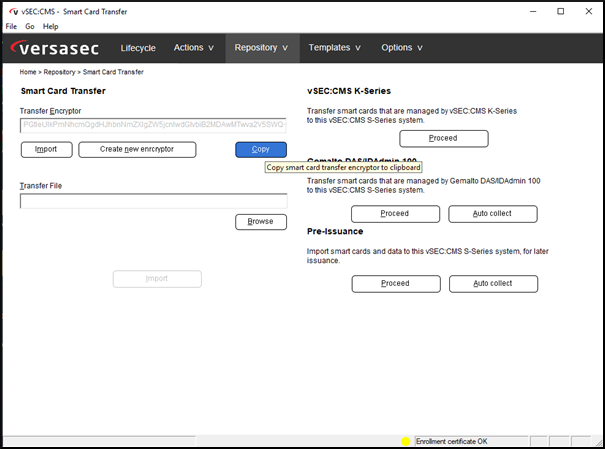
Task: Expand the Actions dropdown menu
Action: coord(193,47)
